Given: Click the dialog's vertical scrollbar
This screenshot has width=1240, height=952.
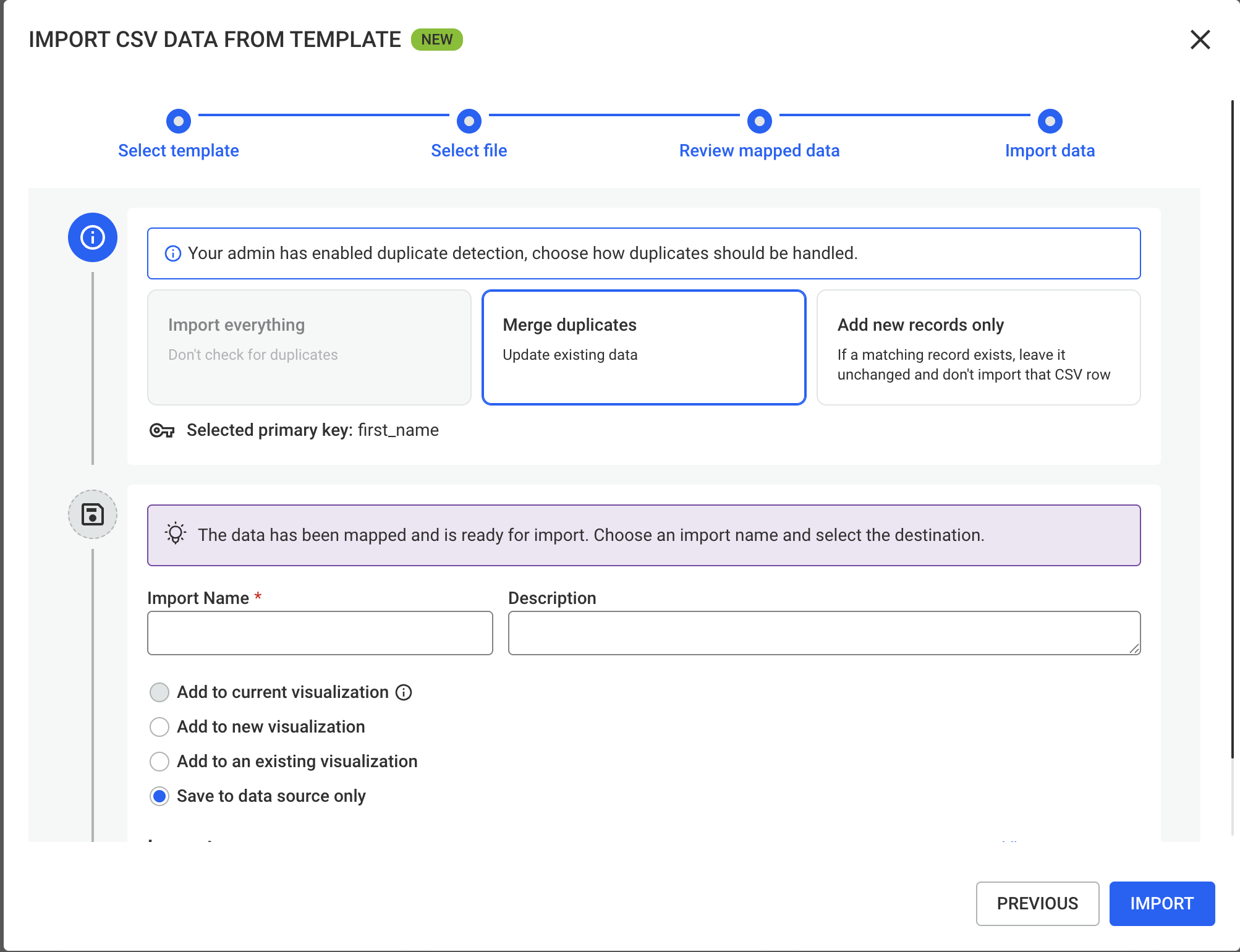Looking at the screenshot, I should coord(1234,430).
